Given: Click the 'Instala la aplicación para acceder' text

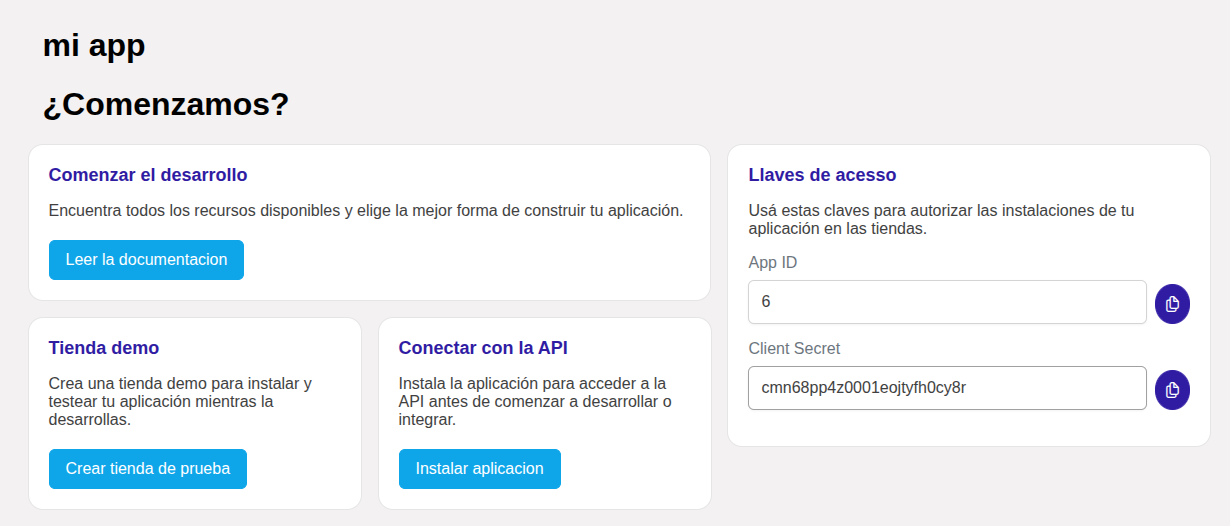Looking at the screenshot, I should click(x=535, y=402).
